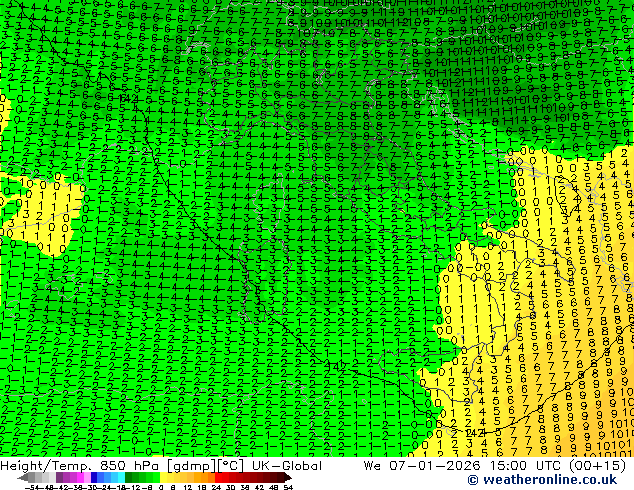This screenshot has width=634, height=490.
Task: Click the dark green swatch in legend
Action: point(128,477)
